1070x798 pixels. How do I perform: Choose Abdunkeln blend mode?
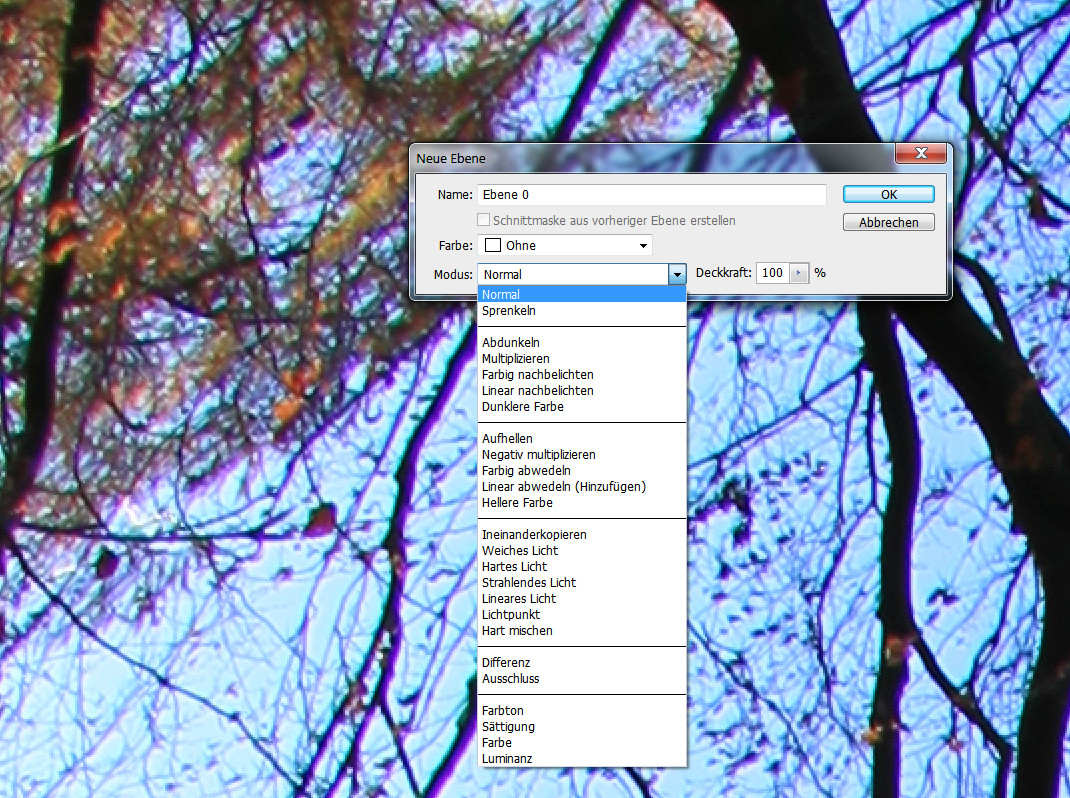[x=510, y=343]
